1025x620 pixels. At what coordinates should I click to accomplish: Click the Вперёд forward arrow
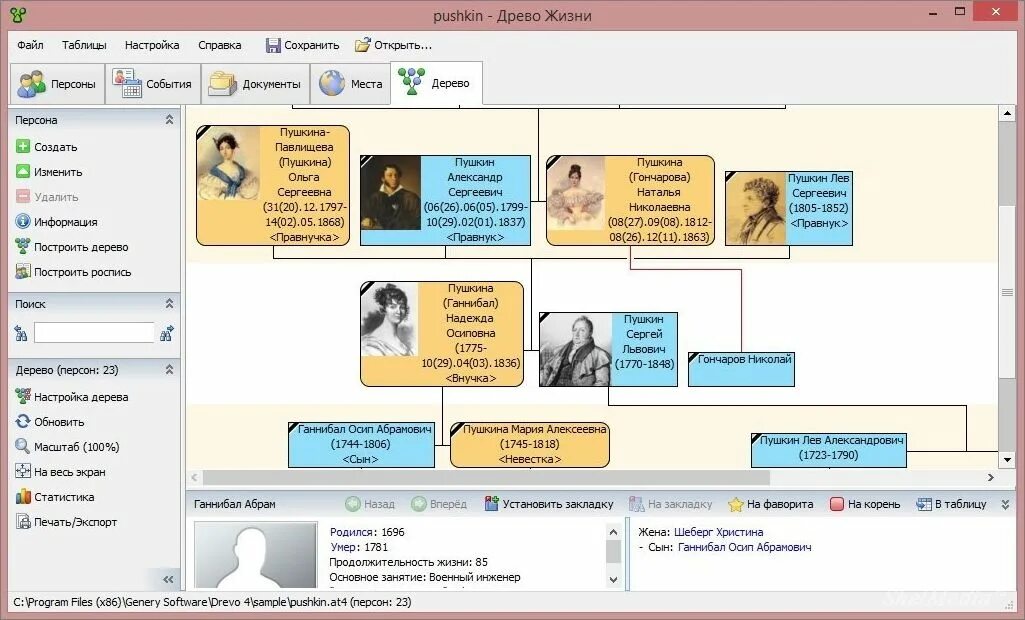(419, 504)
